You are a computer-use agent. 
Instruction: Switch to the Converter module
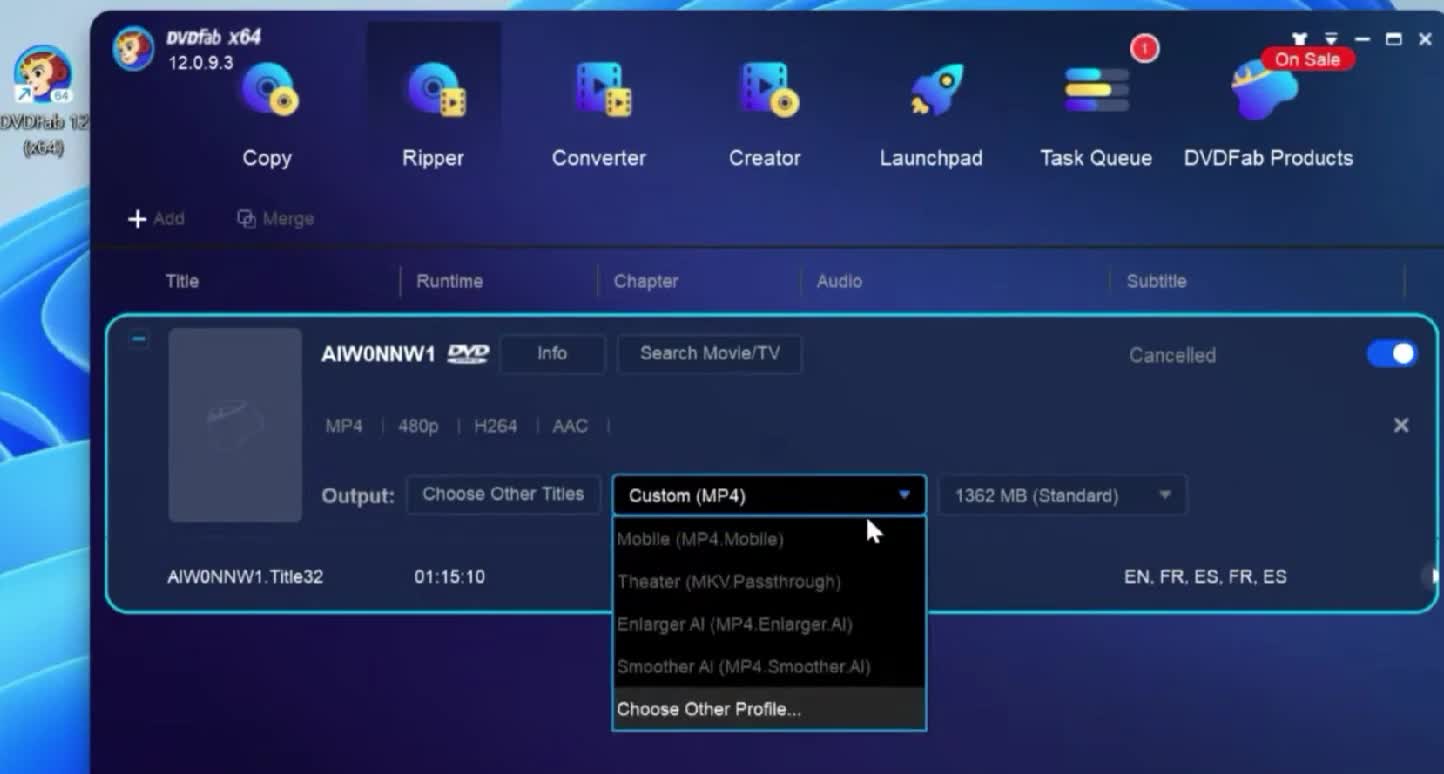coord(599,115)
